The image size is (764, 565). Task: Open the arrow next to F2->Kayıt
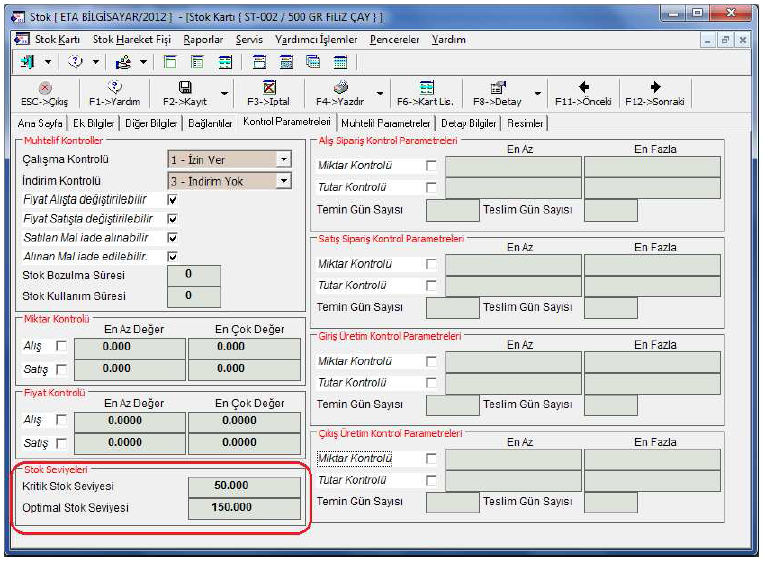(224, 94)
